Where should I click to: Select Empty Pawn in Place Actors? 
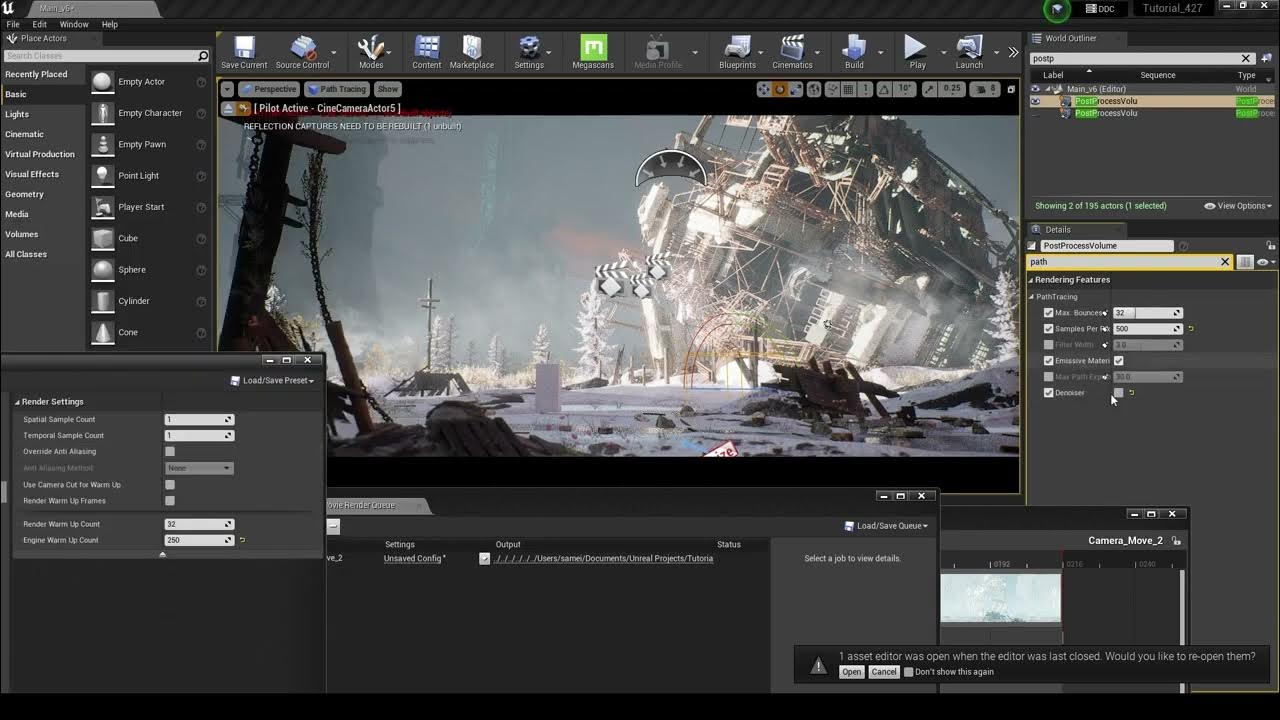click(x=150, y=144)
